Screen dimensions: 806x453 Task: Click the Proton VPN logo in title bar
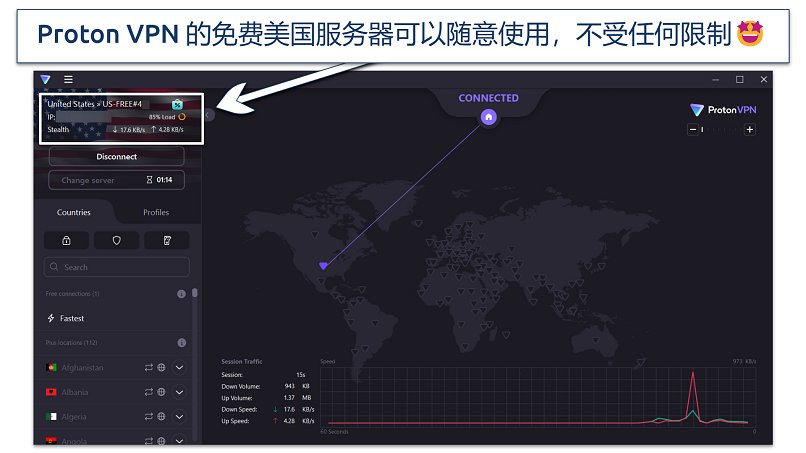pyautogui.click(x=45, y=79)
